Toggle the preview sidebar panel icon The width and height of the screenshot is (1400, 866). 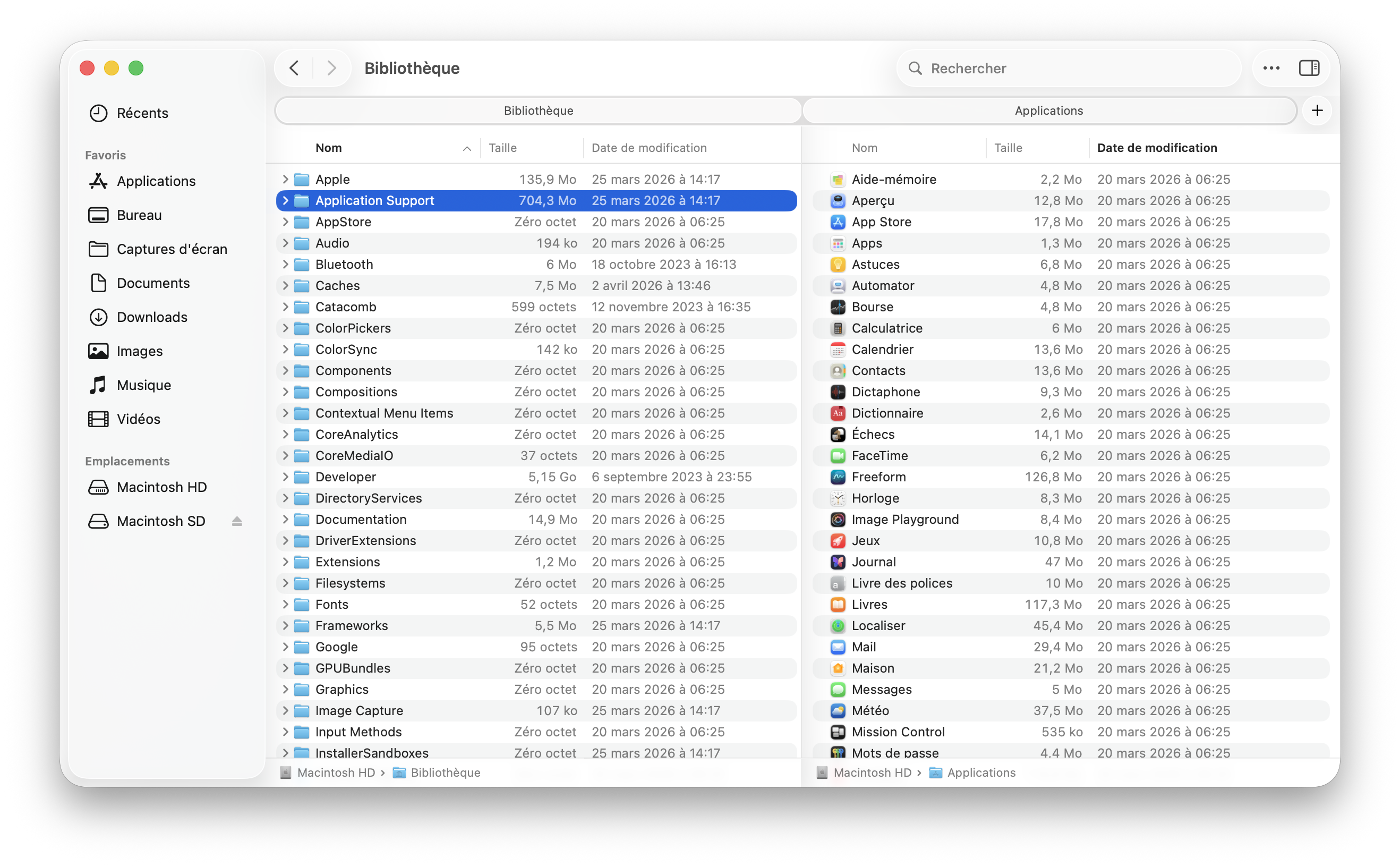click(1309, 68)
